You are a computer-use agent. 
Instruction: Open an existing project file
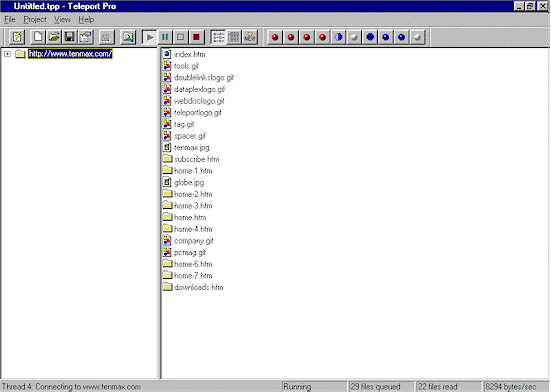(54, 37)
